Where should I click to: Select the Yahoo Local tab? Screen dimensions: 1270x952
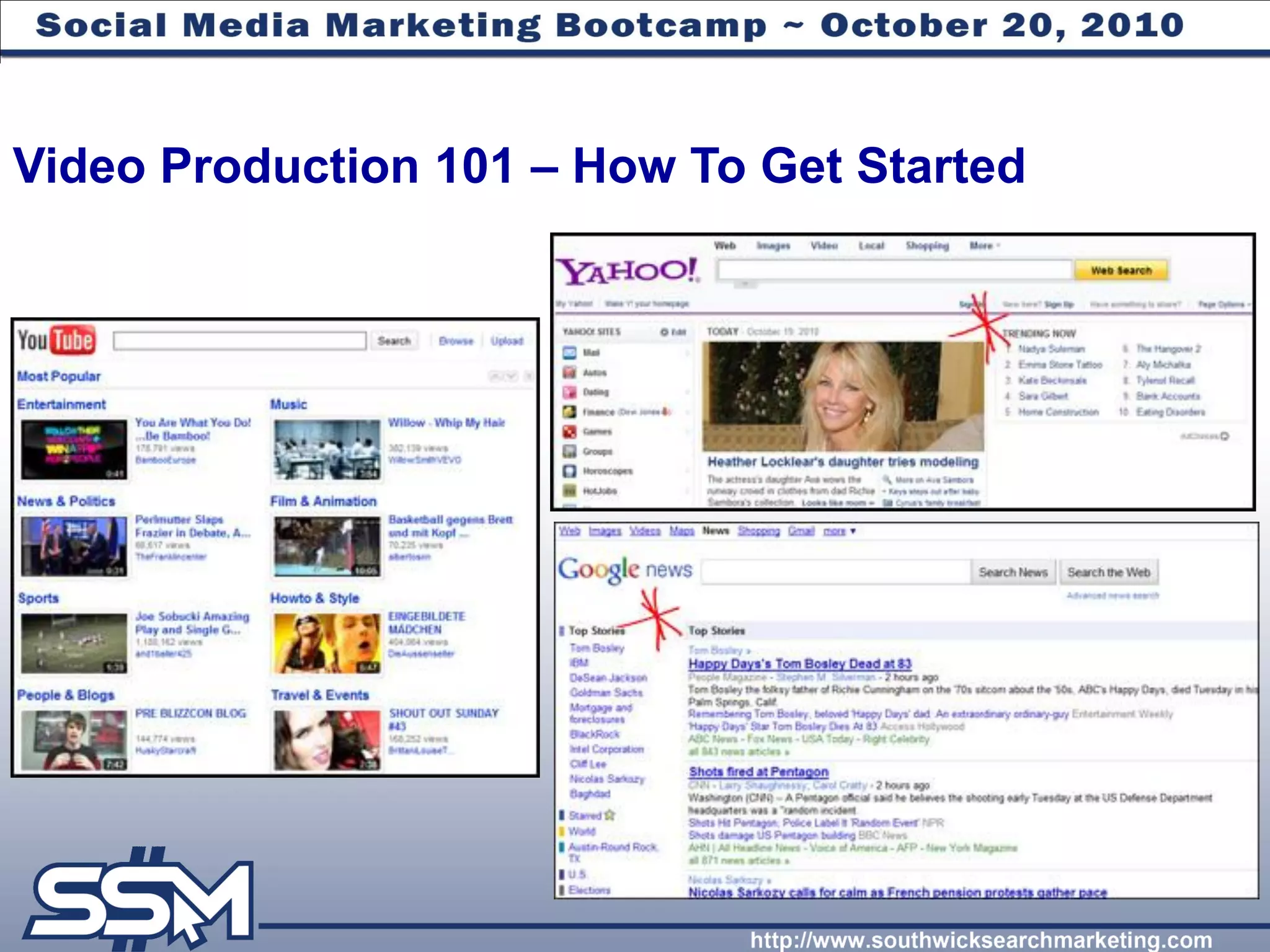[x=871, y=245]
